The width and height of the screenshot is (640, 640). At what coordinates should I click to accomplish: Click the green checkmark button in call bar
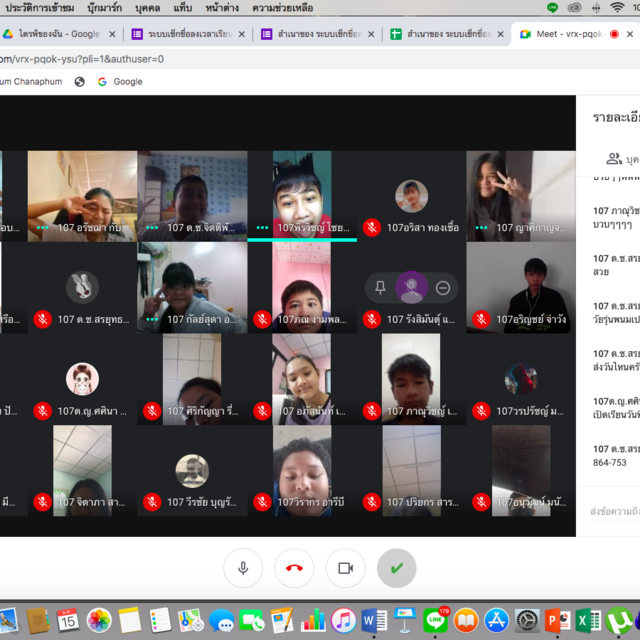click(397, 568)
